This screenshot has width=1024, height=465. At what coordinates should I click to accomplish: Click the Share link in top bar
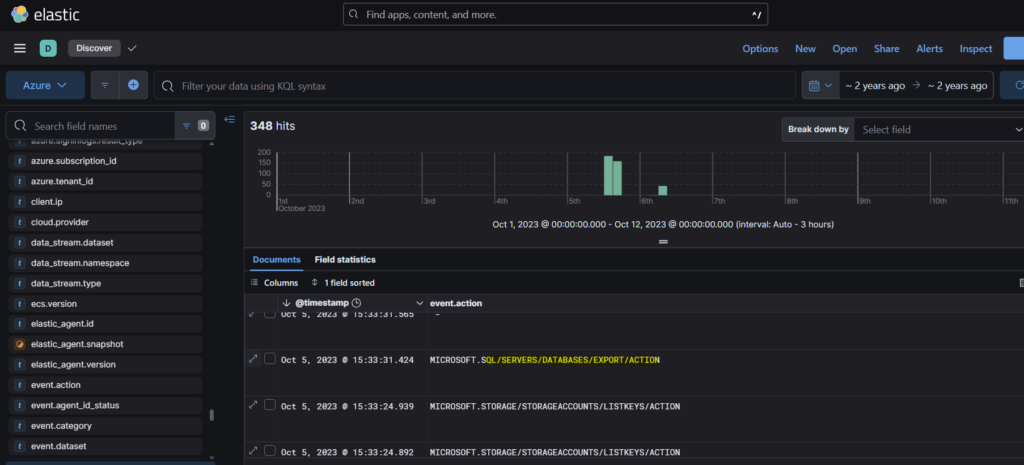pos(886,48)
